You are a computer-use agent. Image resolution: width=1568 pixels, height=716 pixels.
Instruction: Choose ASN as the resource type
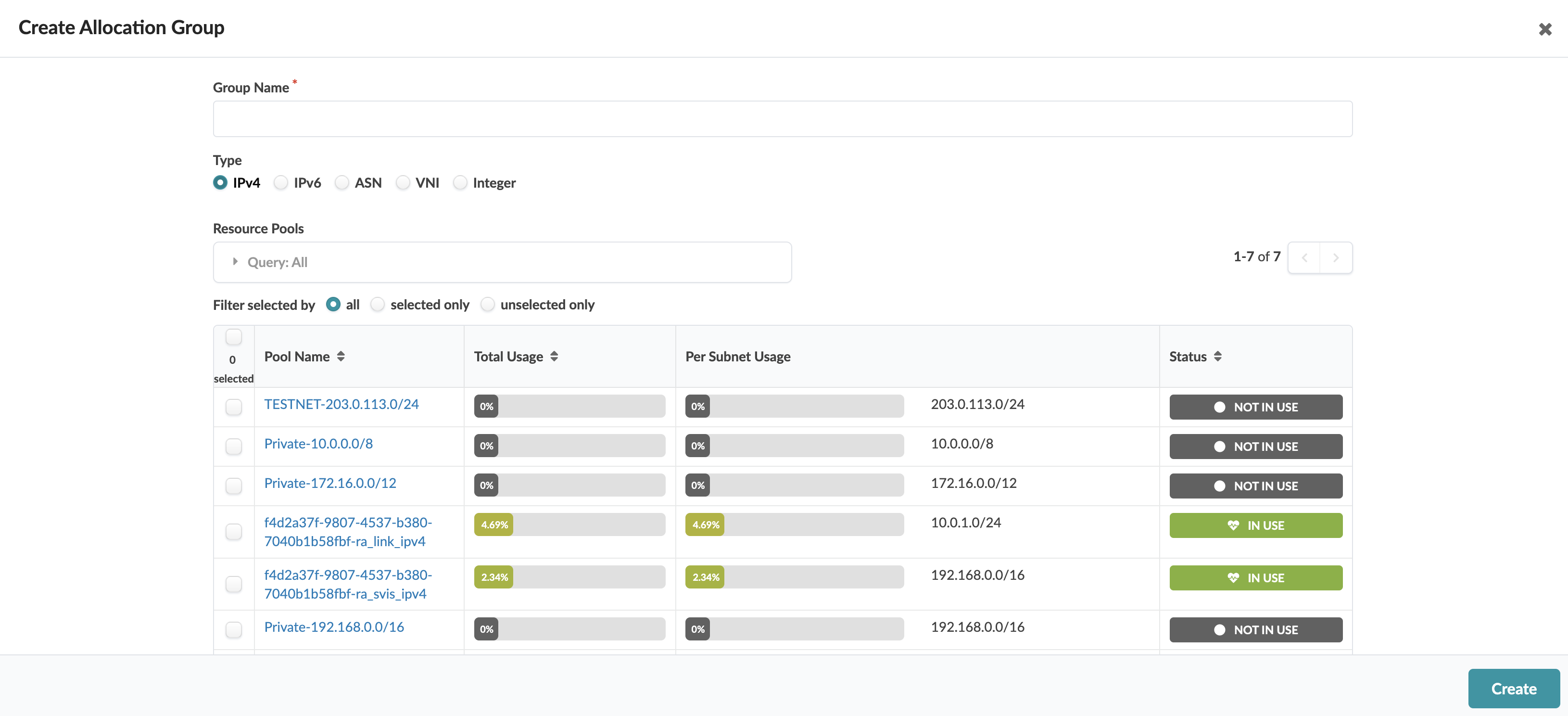click(x=342, y=183)
